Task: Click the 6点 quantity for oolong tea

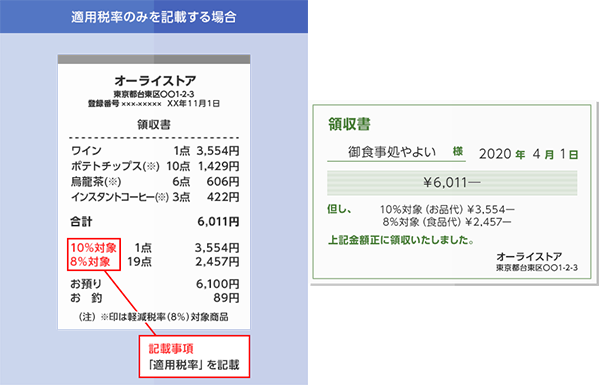Action: pos(181,181)
